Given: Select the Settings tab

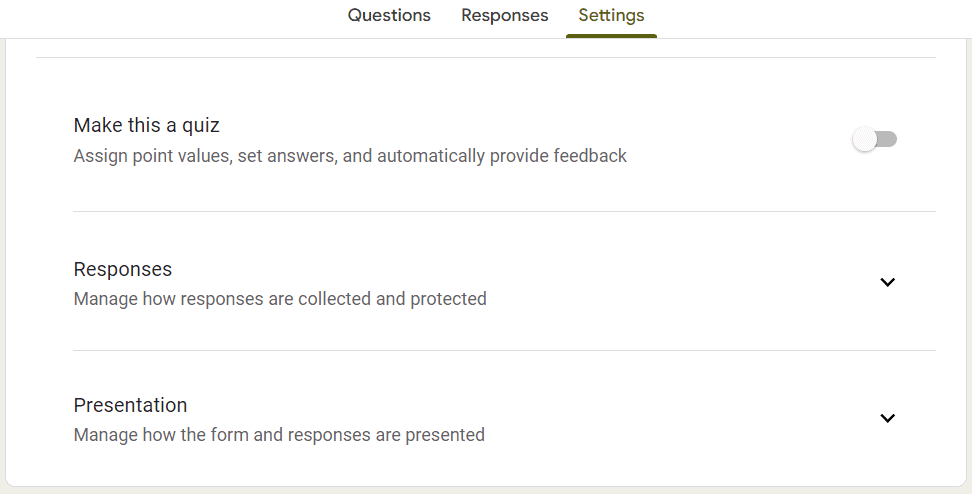Looking at the screenshot, I should click(x=611, y=15).
